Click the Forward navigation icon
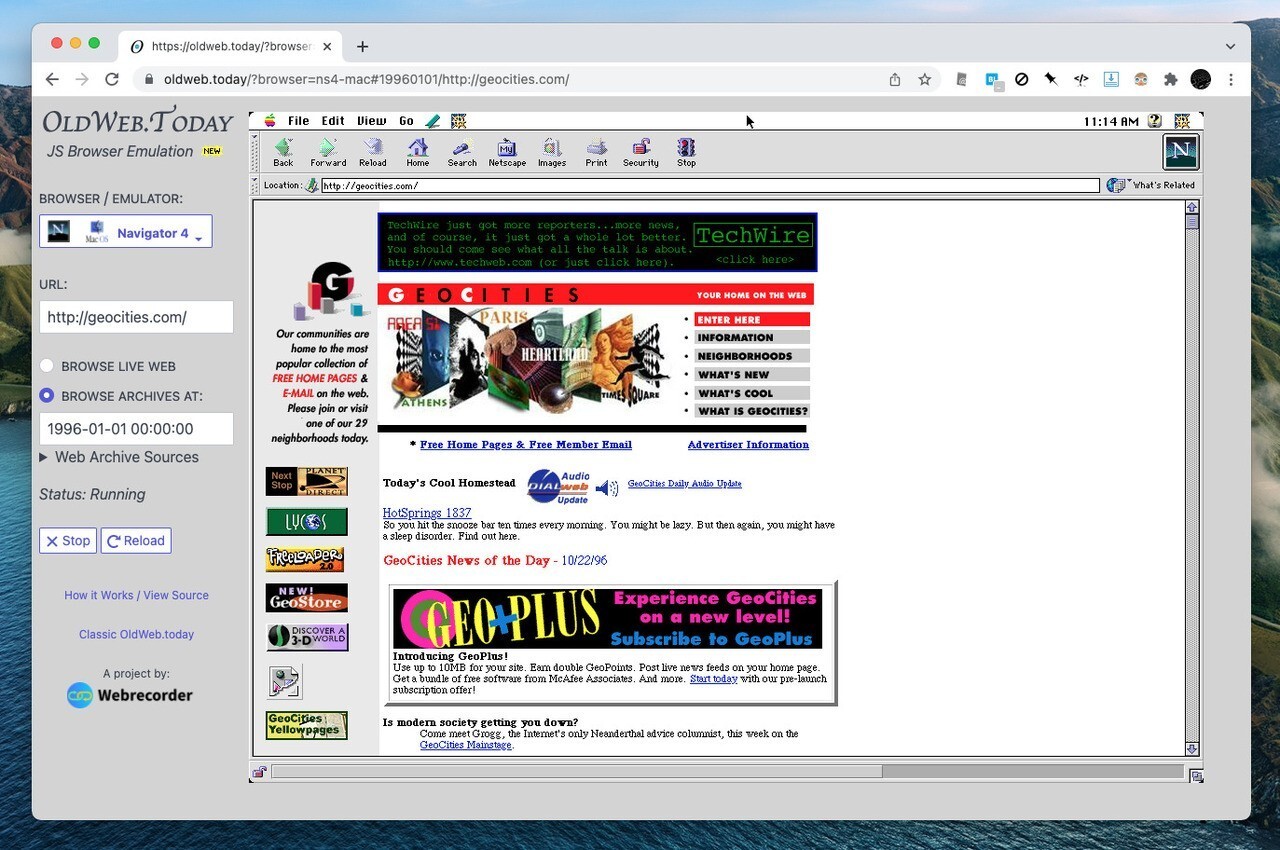This screenshot has width=1280, height=850. [x=328, y=151]
